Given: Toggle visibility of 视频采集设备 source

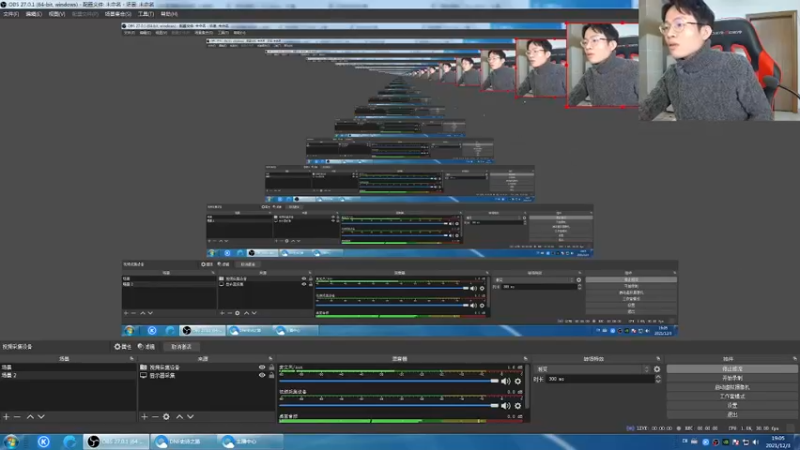Looking at the screenshot, I should pos(262,367).
